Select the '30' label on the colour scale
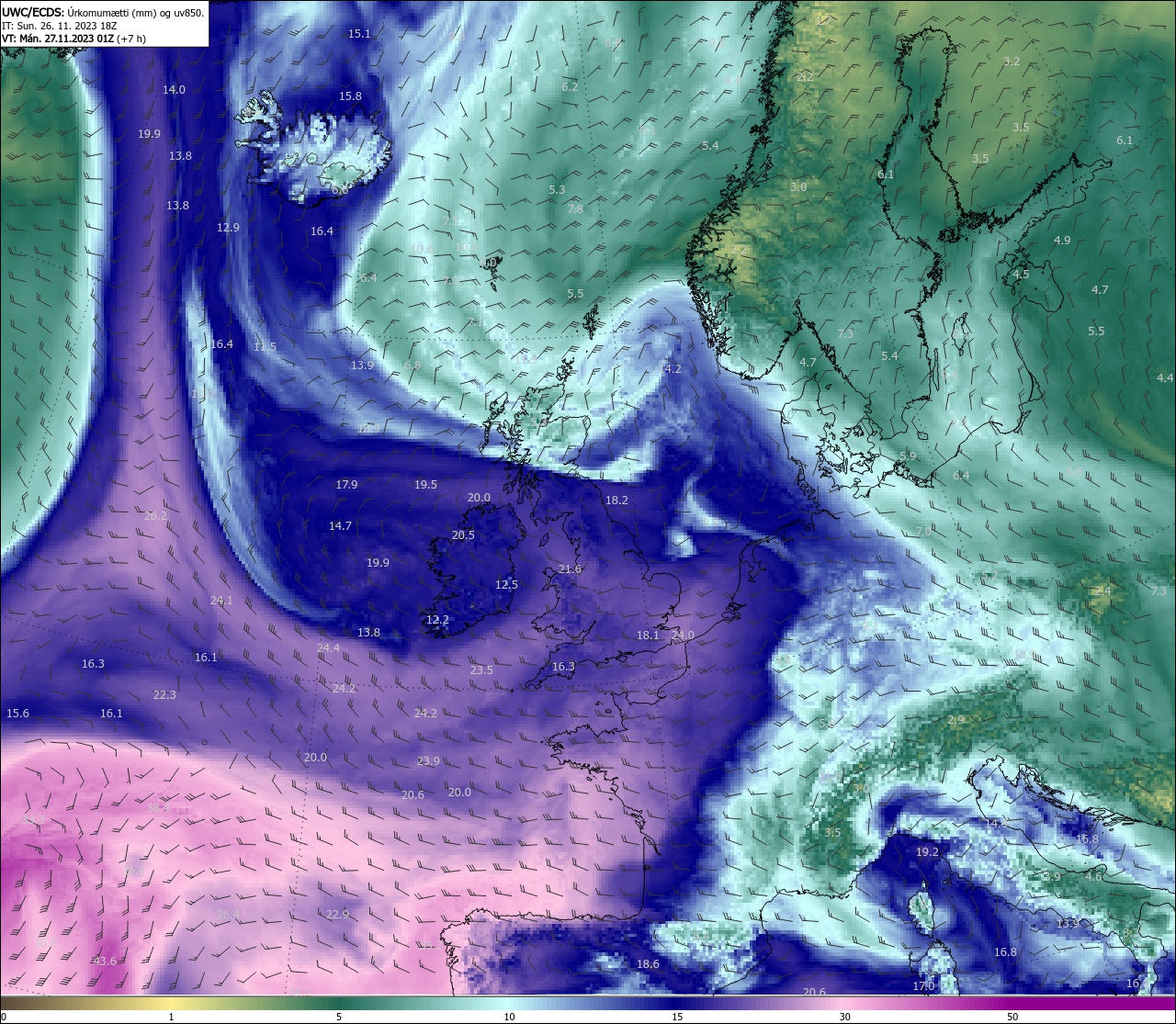Screen dimensions: 1176x1024 coord(844,1017)
